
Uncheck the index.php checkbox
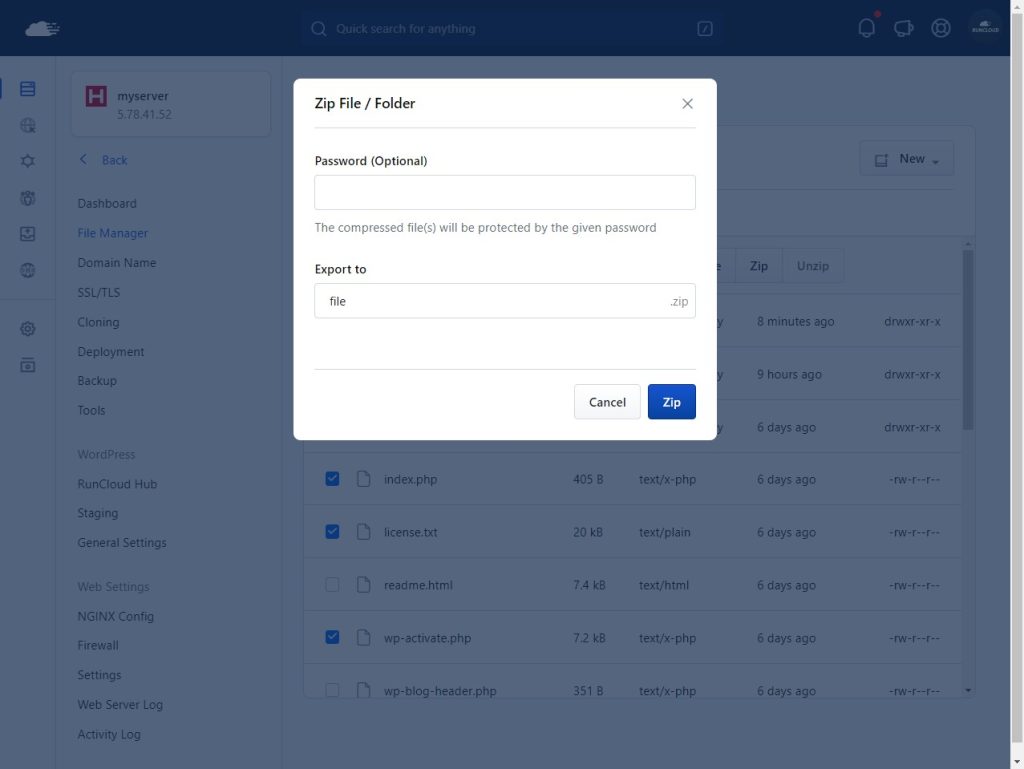(x=332, y=479)
